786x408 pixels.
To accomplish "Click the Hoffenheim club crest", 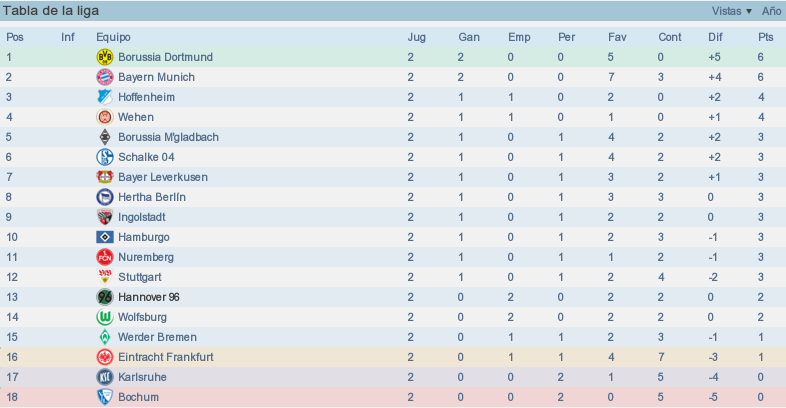I will (105, 97).
